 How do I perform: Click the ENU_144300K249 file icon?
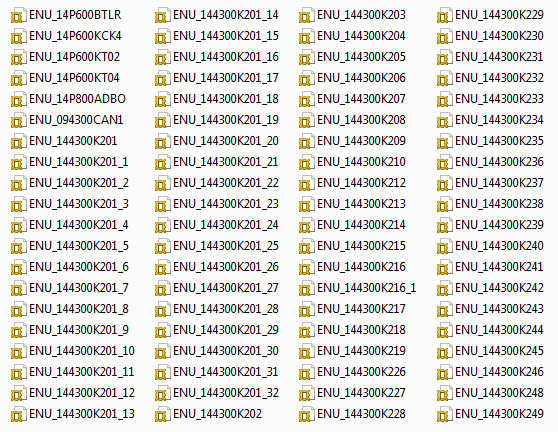pyautogui.click(x=444, y=415)
